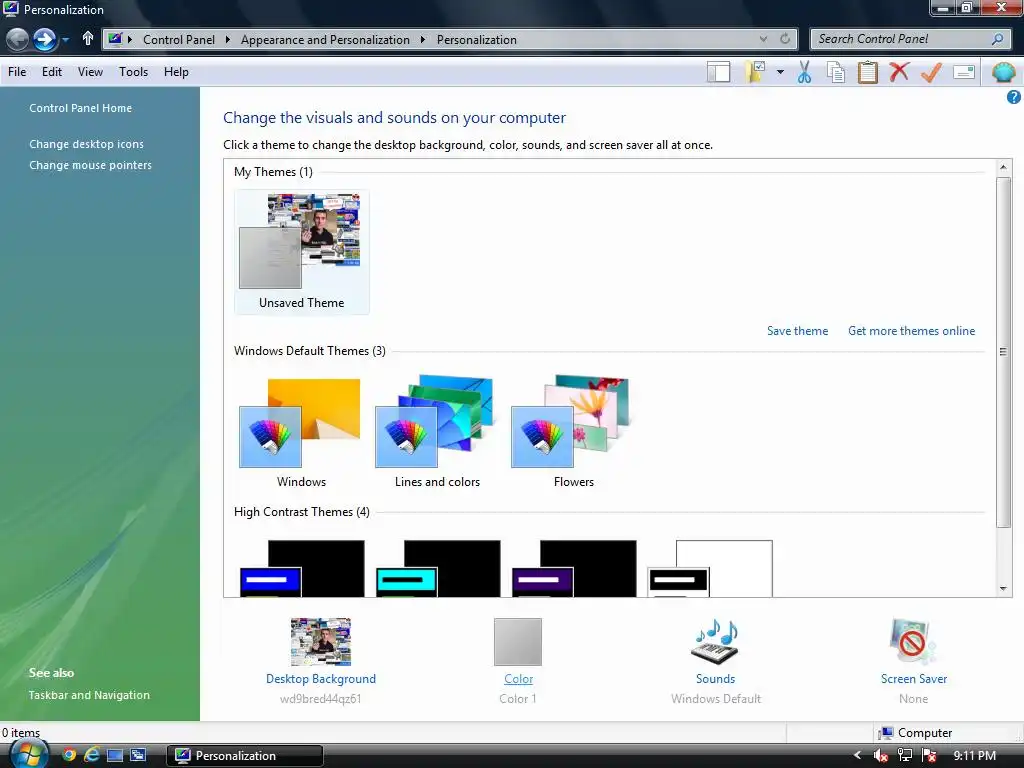The width and height of the screenshot is (1024, 768).
Task: Click the Action Center flag icon
Action: coord(929,756)
